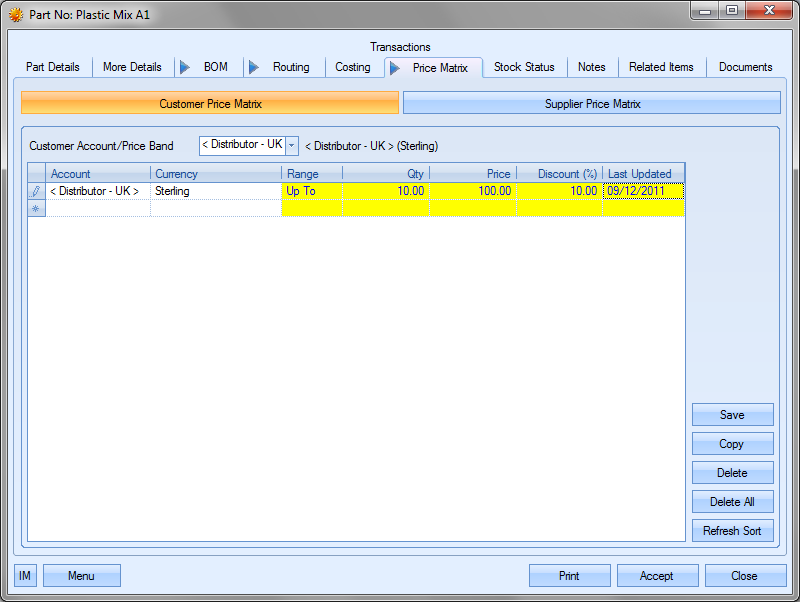Click the Delete All button
This screenshot has width=800, height=602.
[732, 502]
